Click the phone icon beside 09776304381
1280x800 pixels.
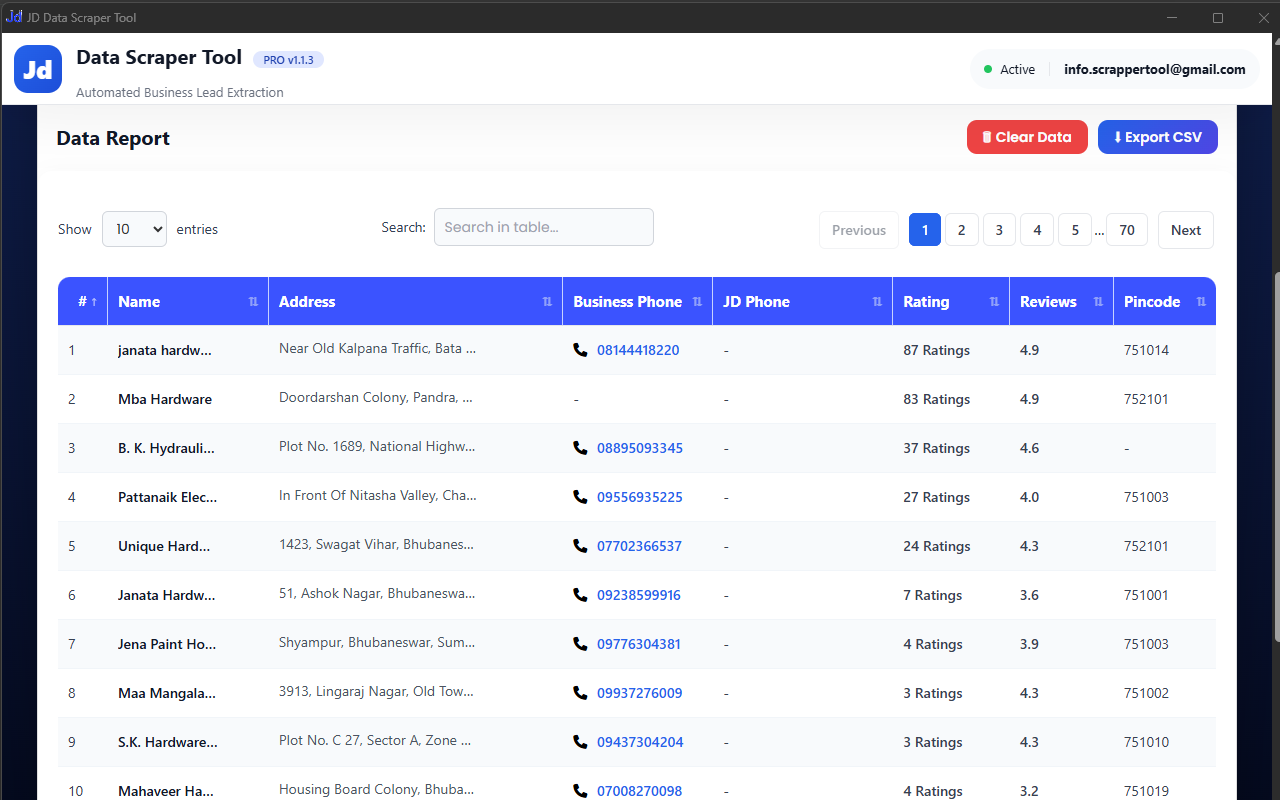point(580,644)
